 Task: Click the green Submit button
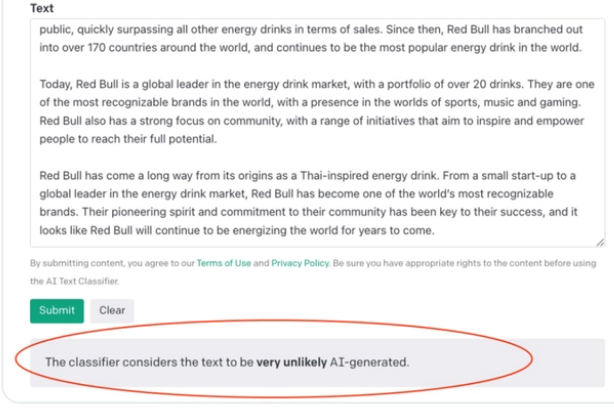(x=57, y=311)
